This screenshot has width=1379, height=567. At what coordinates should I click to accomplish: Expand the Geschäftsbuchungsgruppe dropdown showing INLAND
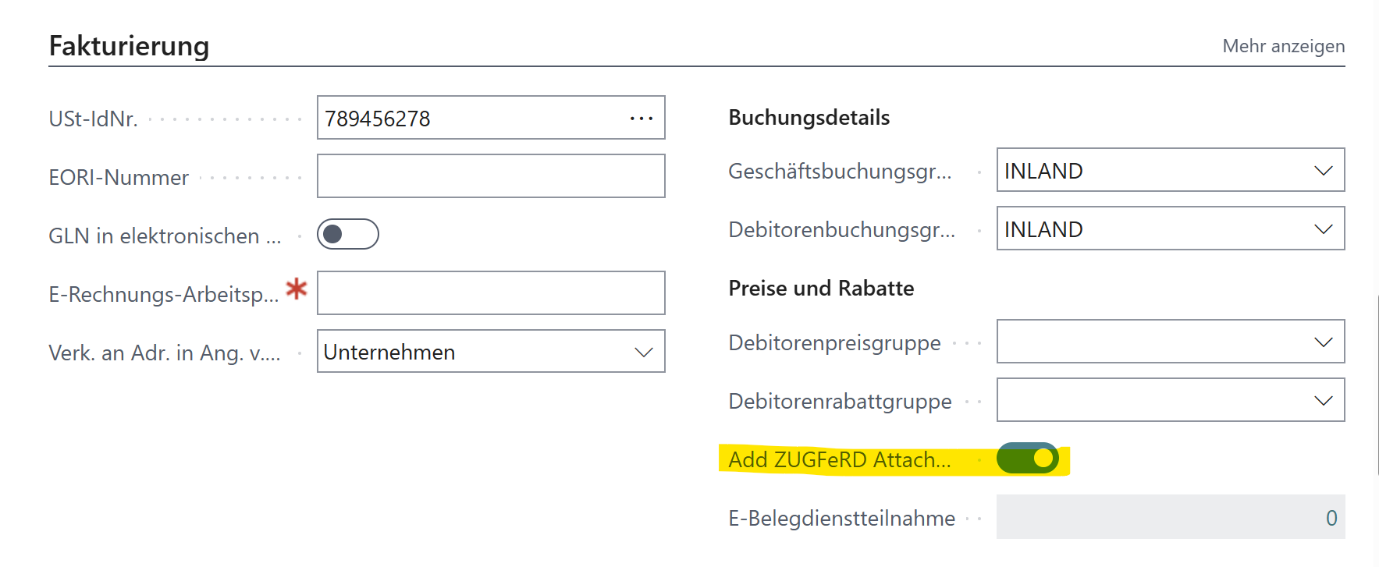coord(1324,171)
